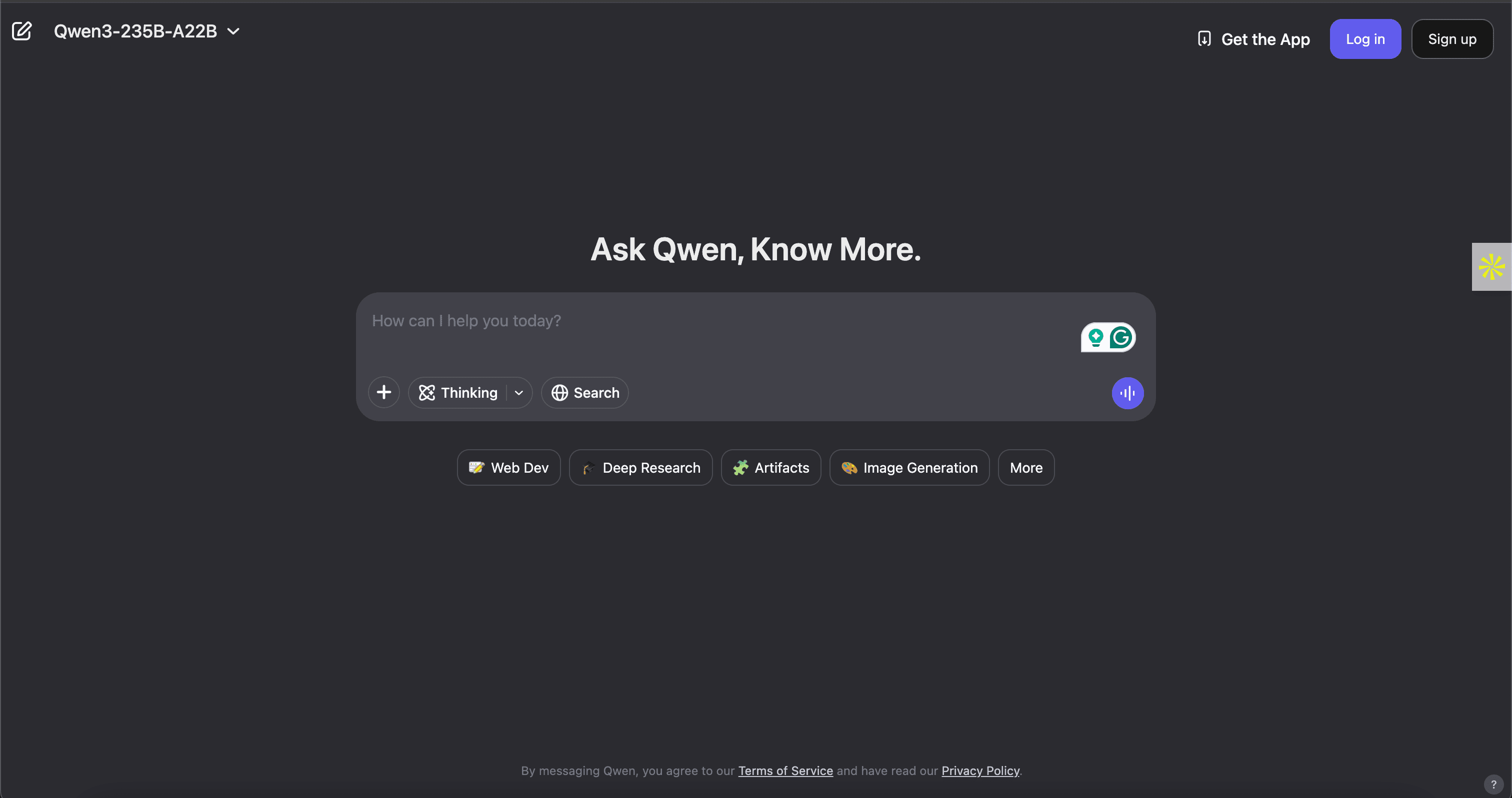Open the Grammarly G icon in the input

(x=1121, y=337)
